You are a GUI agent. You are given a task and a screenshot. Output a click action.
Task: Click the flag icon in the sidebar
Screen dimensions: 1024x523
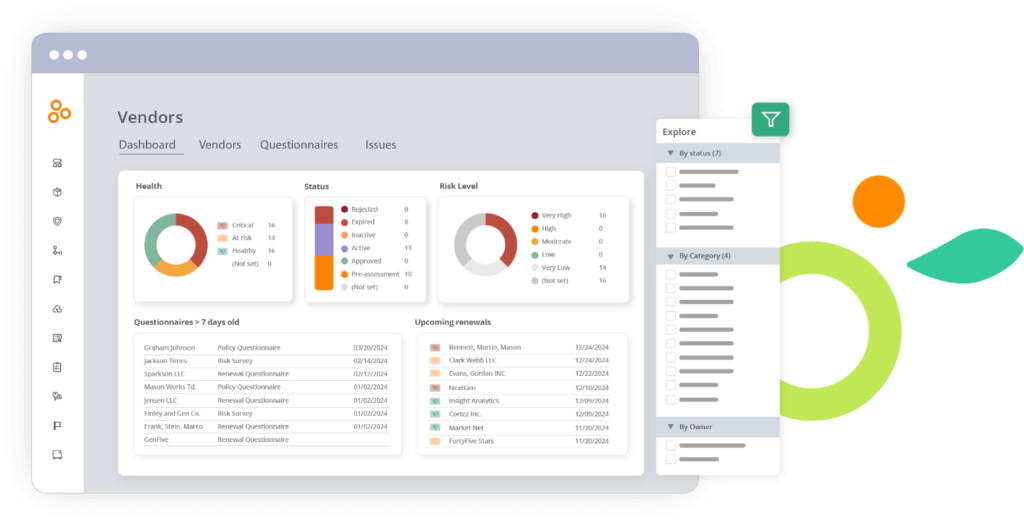tap(57, 425)
